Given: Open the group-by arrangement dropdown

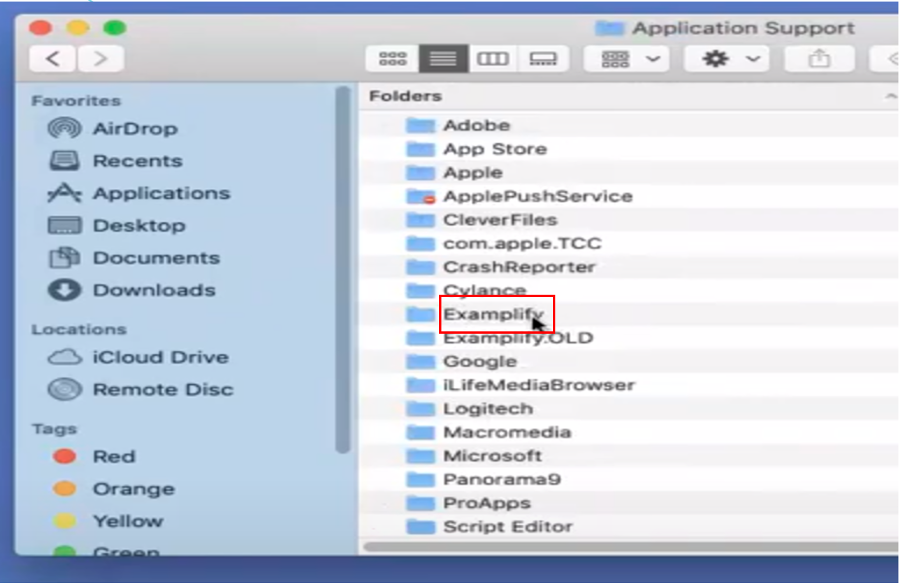Looking at the screenshot, I should [x=626, y=58].
